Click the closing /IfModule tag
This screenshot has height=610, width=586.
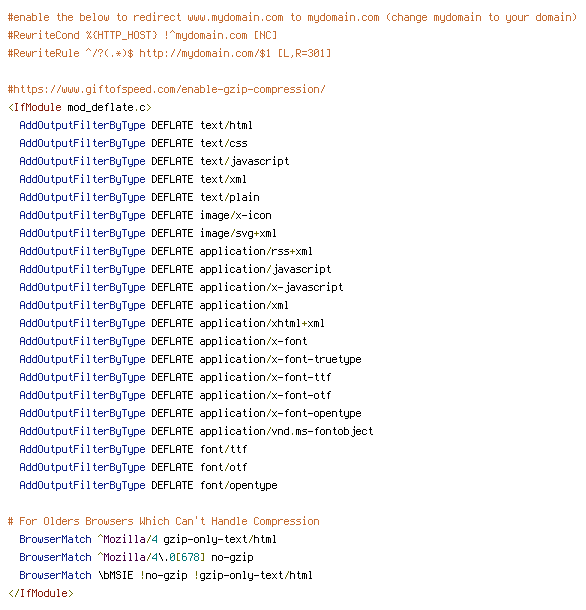[x=41, y=593]
